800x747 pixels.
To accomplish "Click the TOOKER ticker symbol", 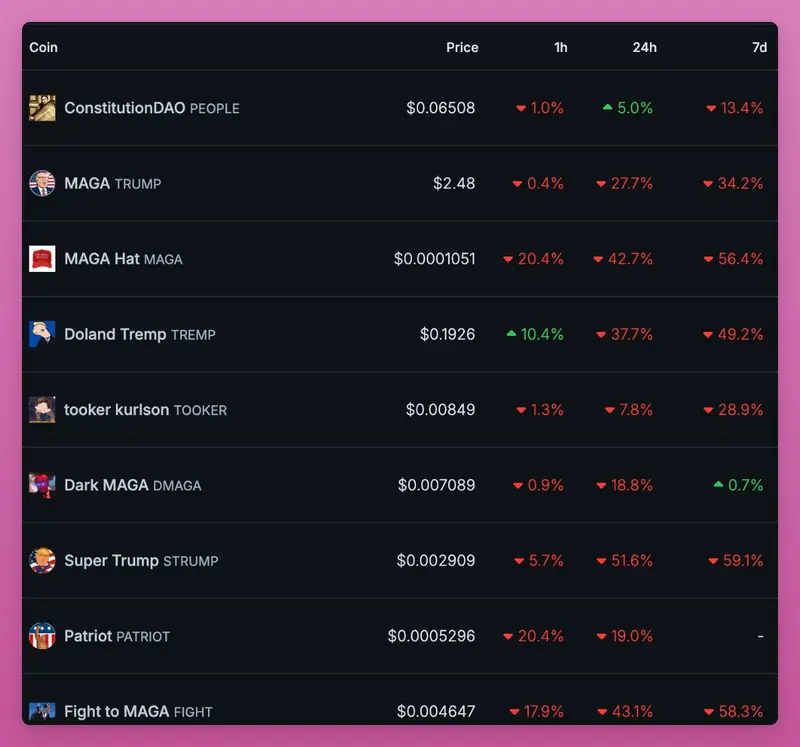I will [201, 410].
